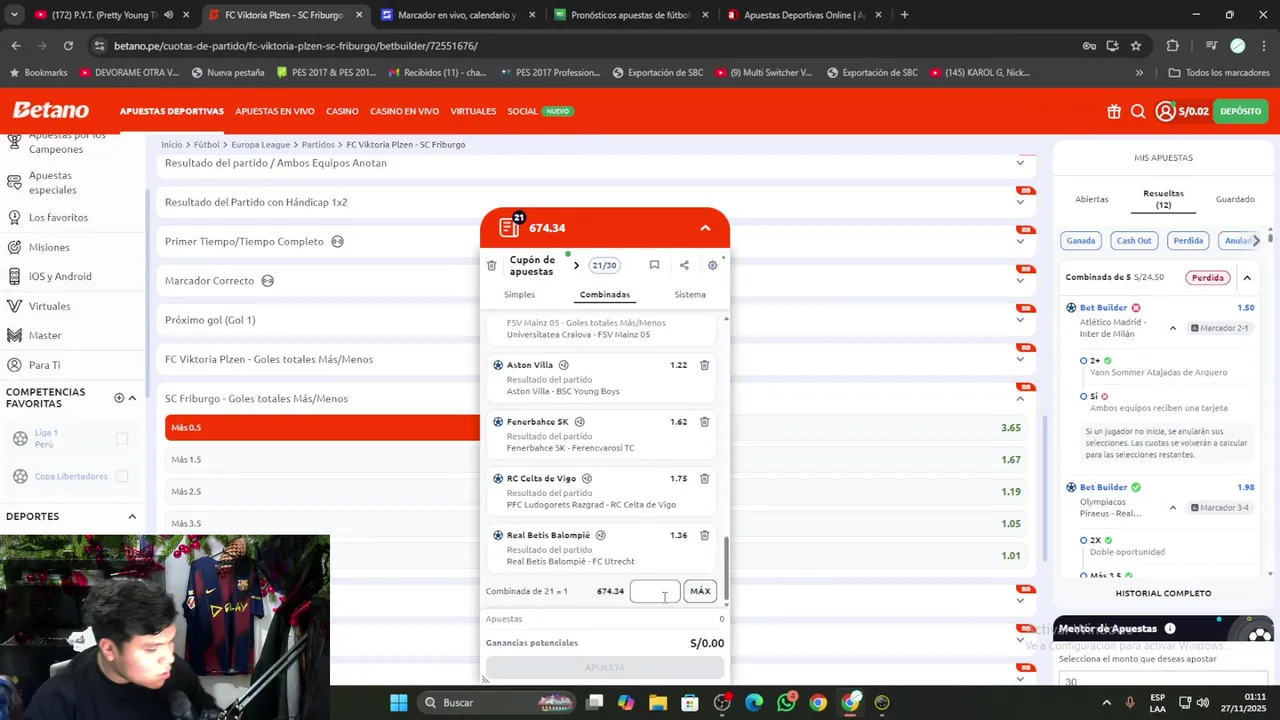Screen dimensions: 1280x720
Task: Open Microsoft Edge from taskbar
Action: coord(754,702)
